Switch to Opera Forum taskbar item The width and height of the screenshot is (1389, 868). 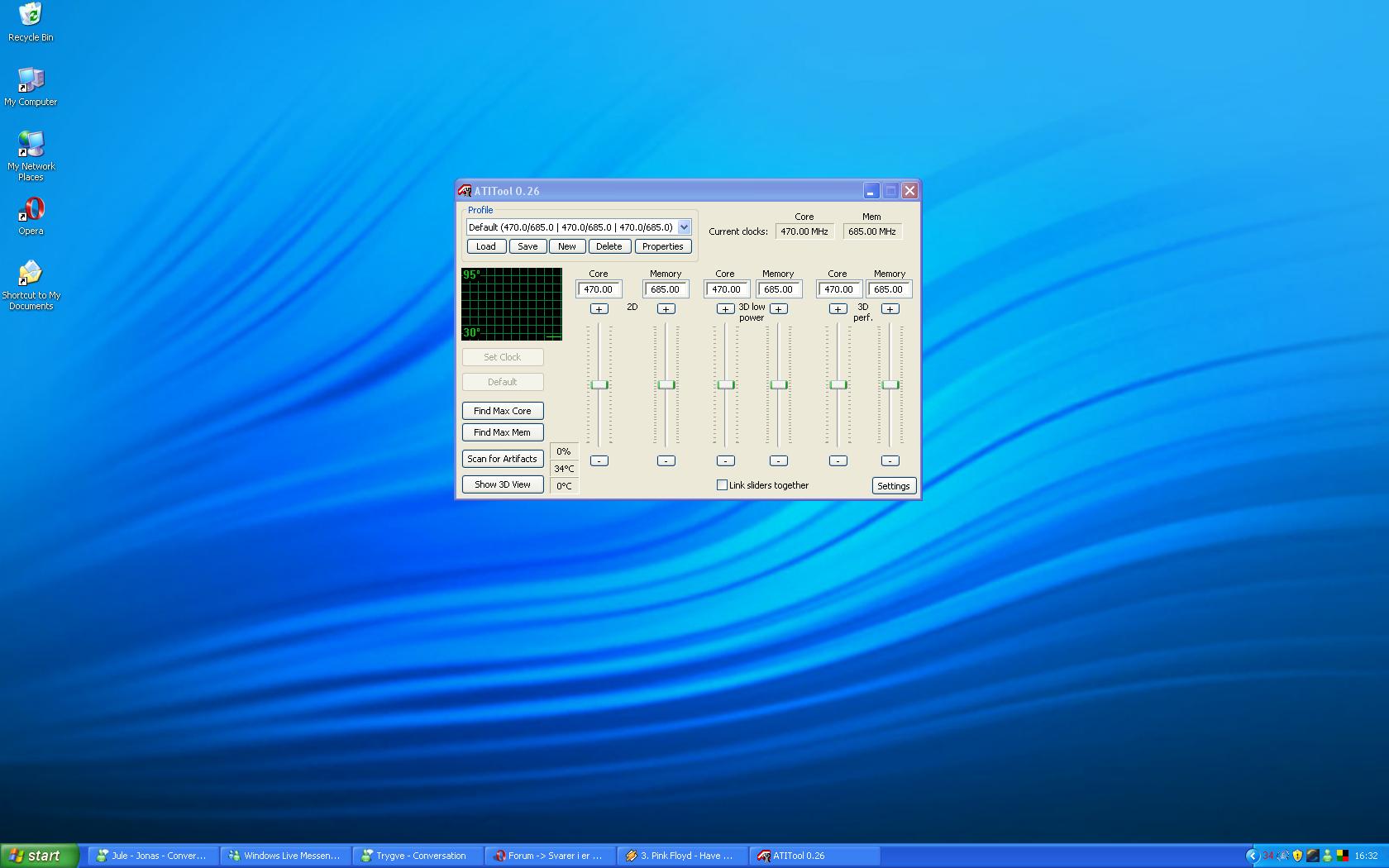coord(550,856)
